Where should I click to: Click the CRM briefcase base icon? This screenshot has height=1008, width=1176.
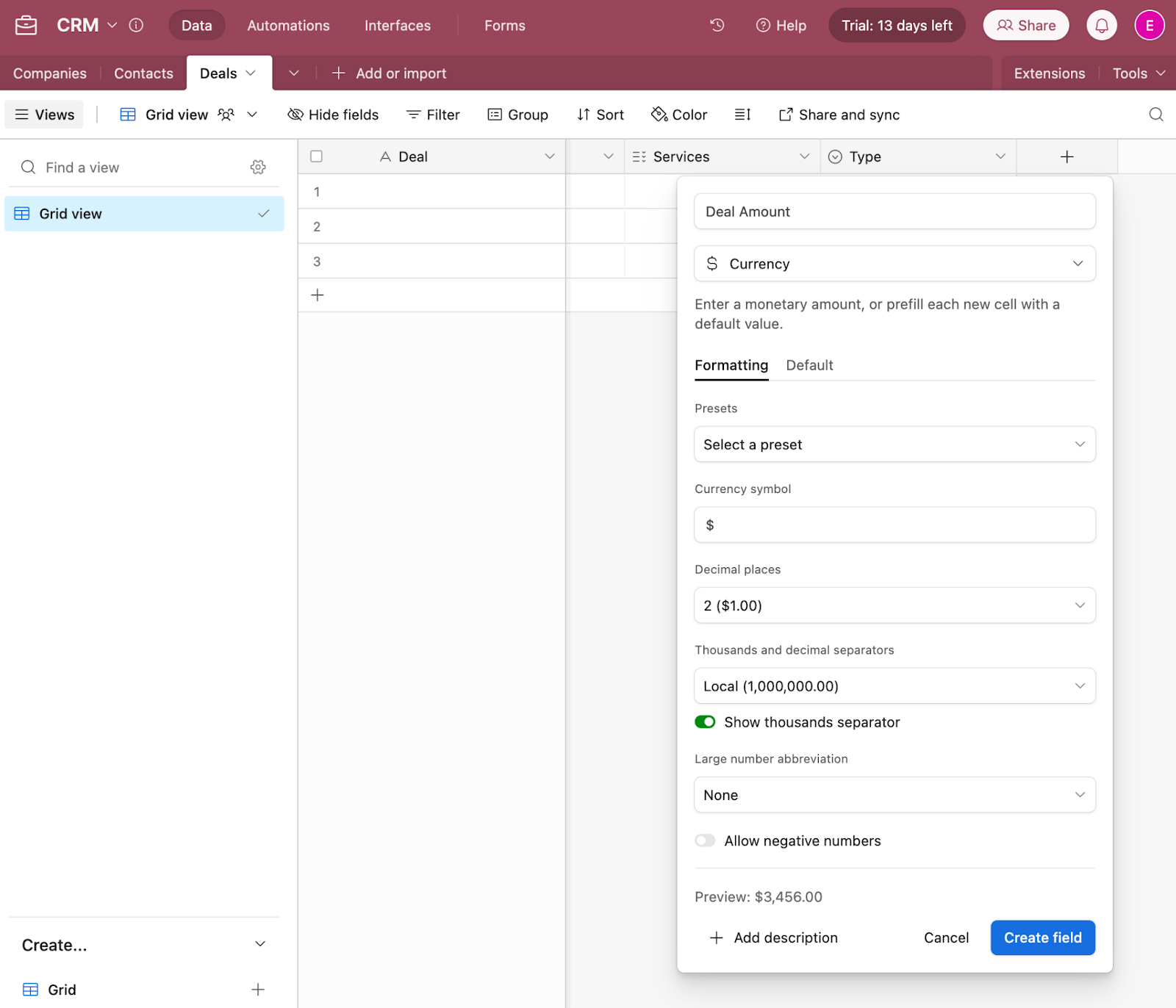point(26,26)
